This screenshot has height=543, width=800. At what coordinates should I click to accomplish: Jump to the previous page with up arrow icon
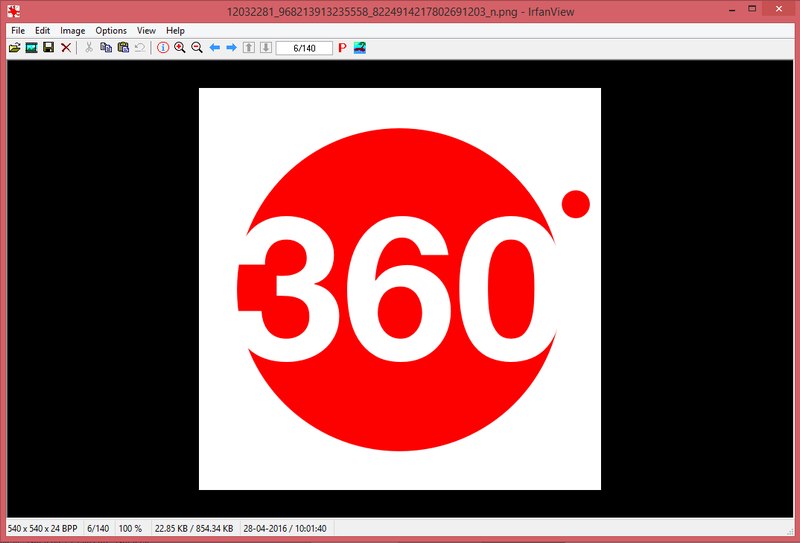tap(248, 48)
